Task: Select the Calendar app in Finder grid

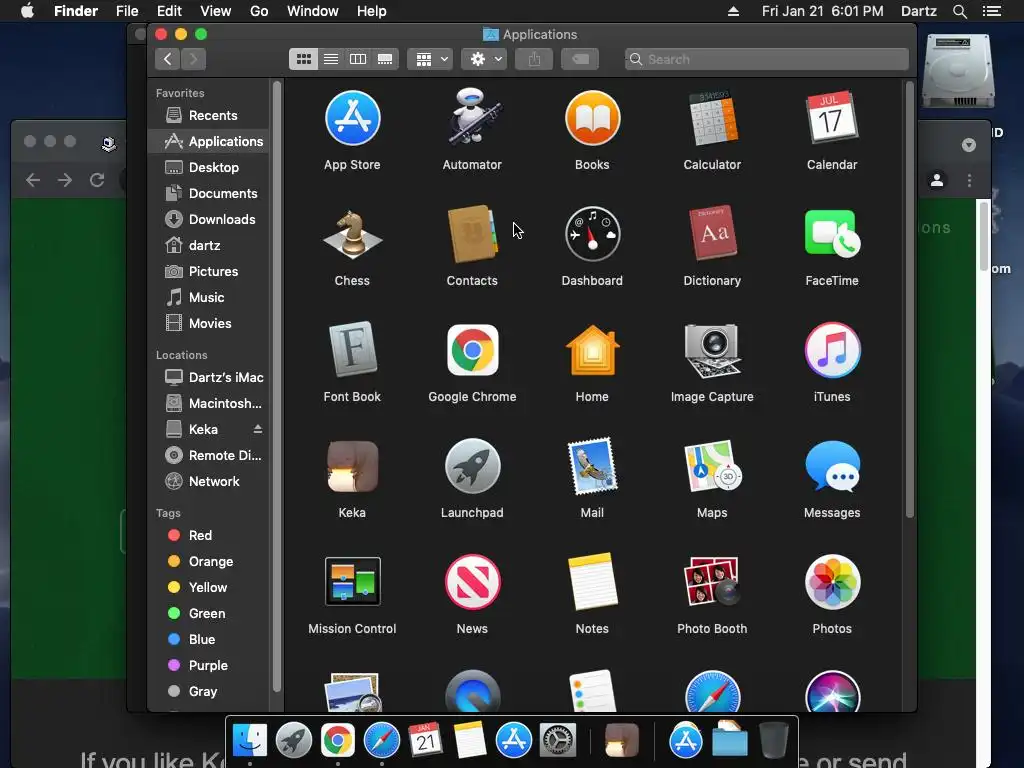Action: 832,118
